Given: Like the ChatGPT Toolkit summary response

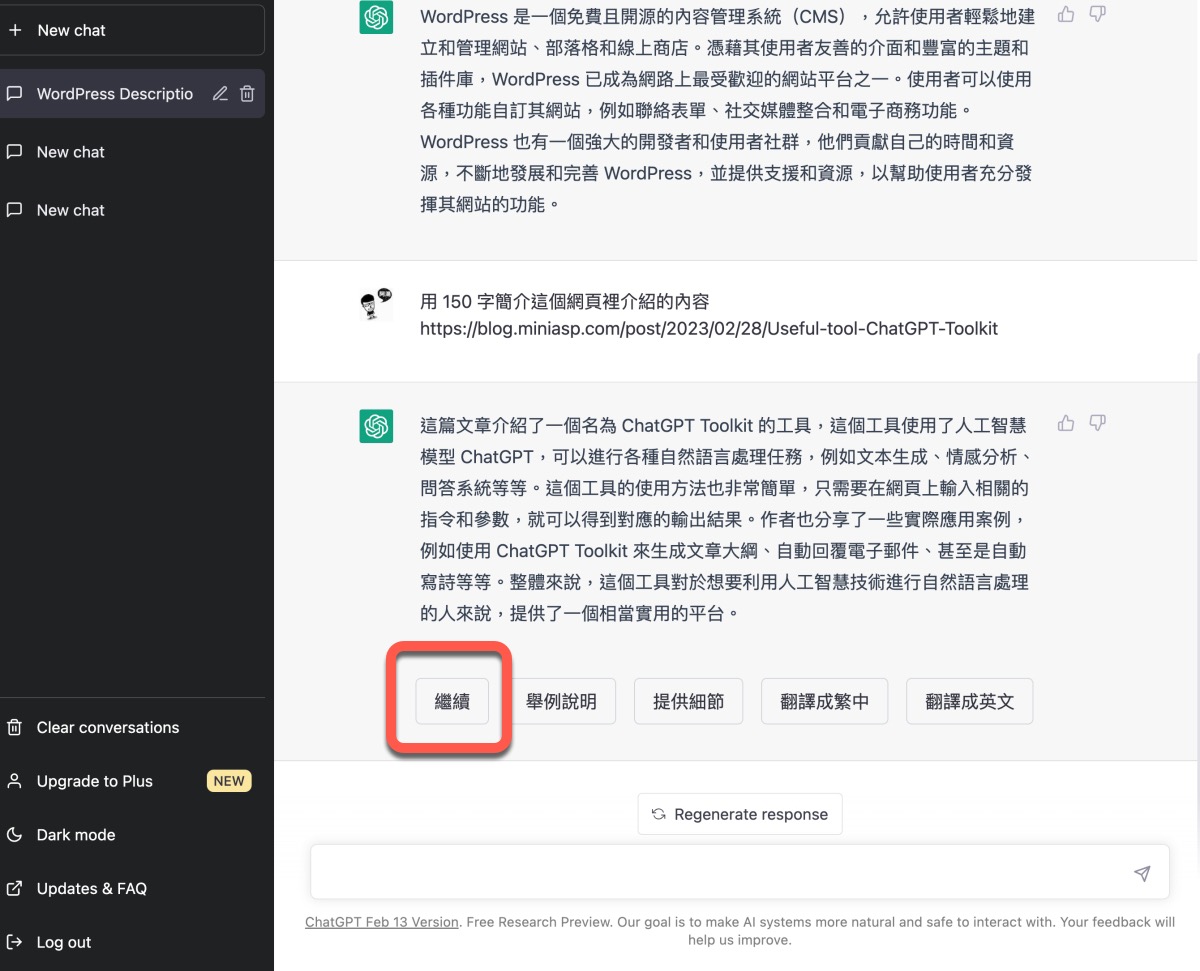Looking at the screenshot, I should [x=1066, y=423].
